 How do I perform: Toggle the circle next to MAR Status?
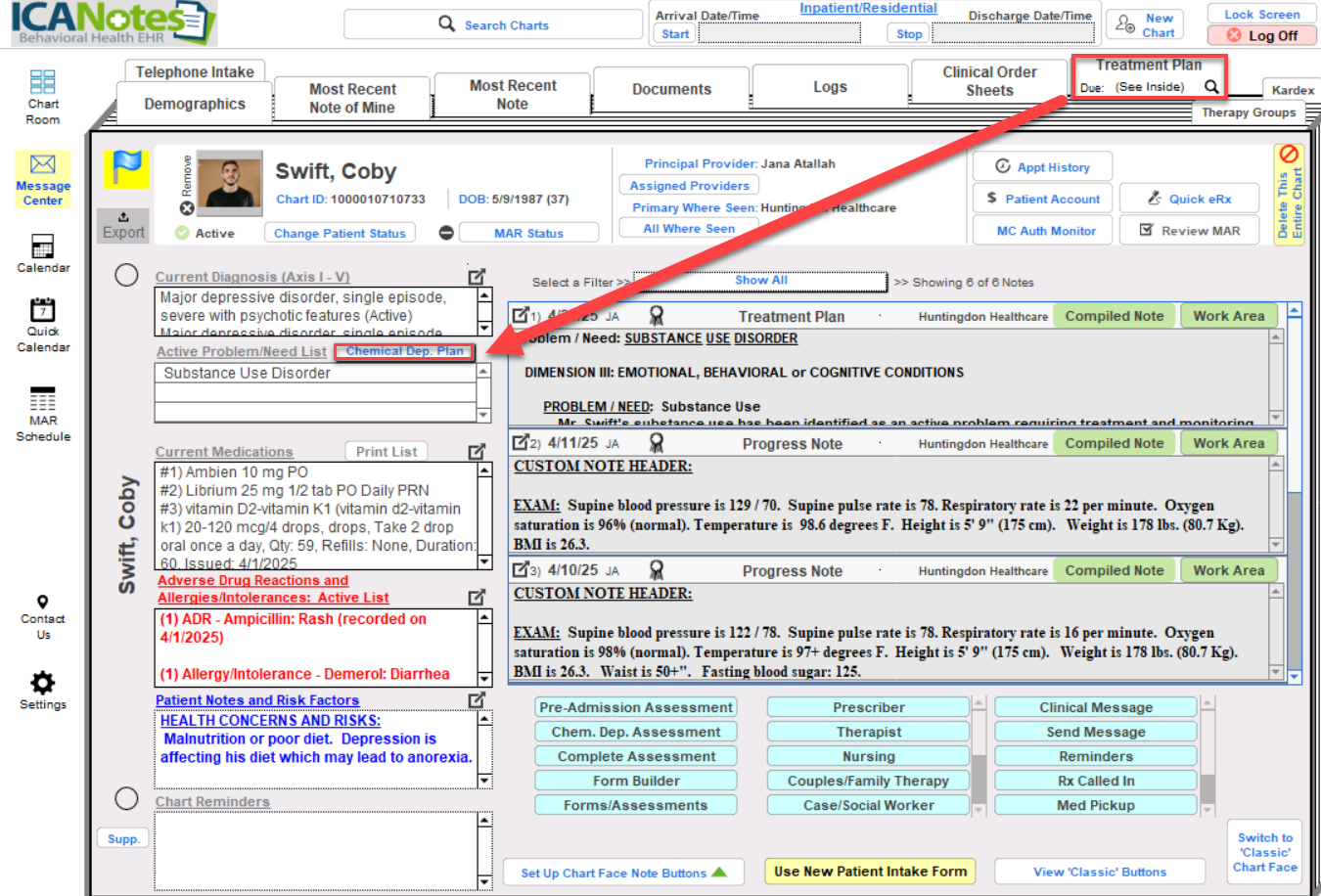[446, 233]
